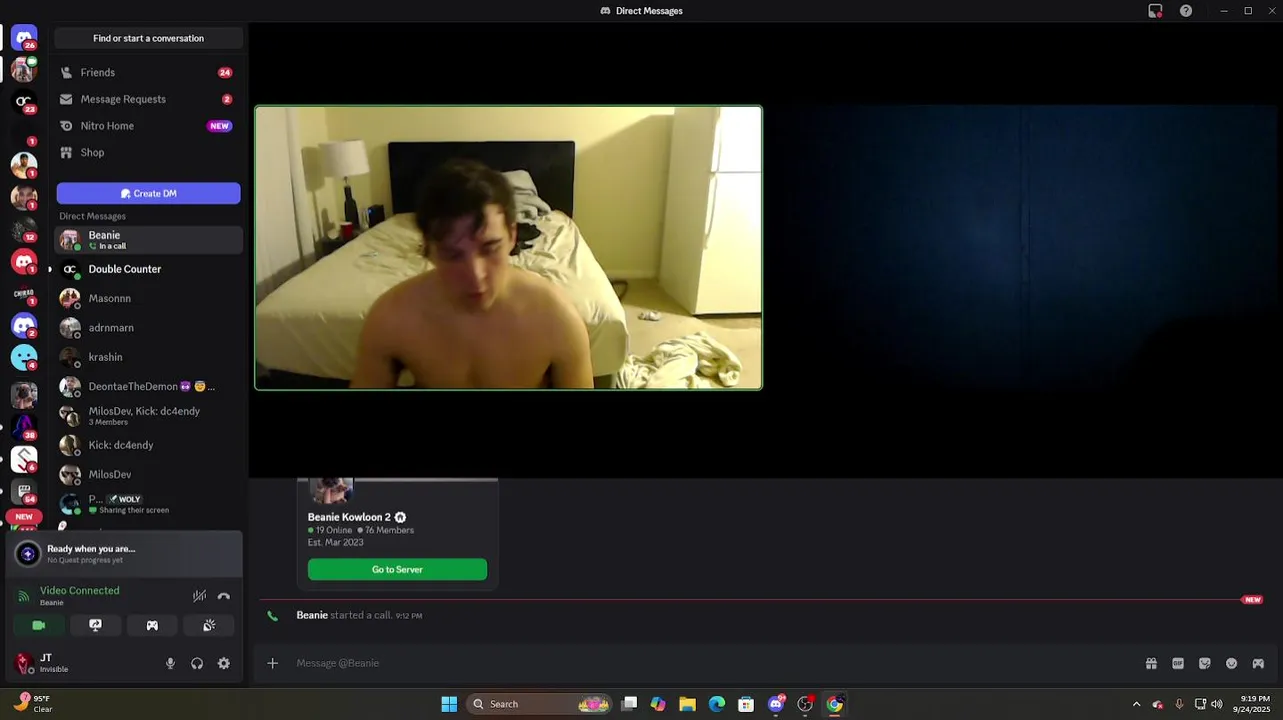This screenshot has width=1283, height=720.
Task: Open Masonnn direct message
Action: [148, 298]
